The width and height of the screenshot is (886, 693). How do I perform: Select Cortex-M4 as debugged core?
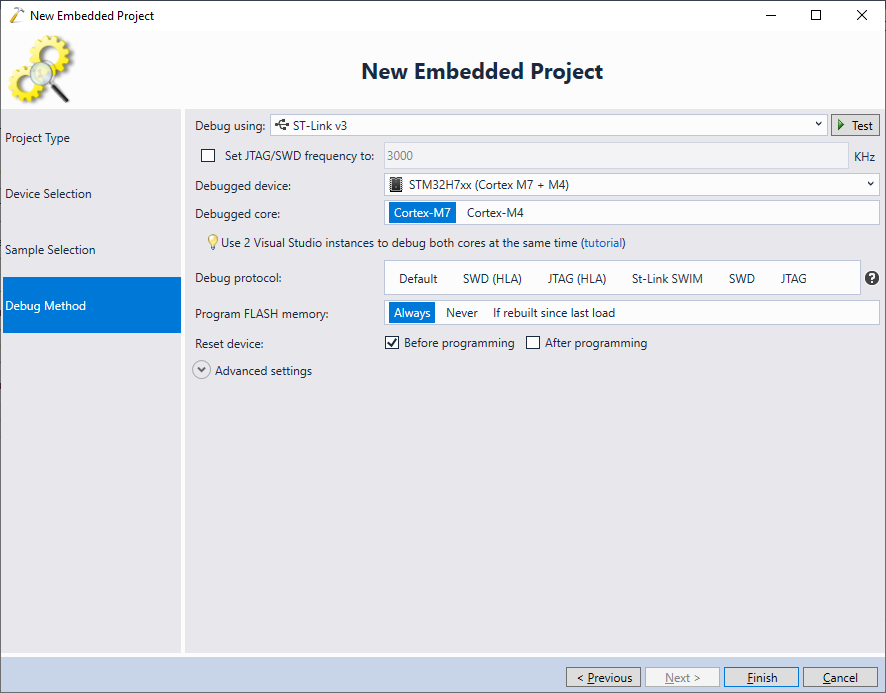(495, 213)
